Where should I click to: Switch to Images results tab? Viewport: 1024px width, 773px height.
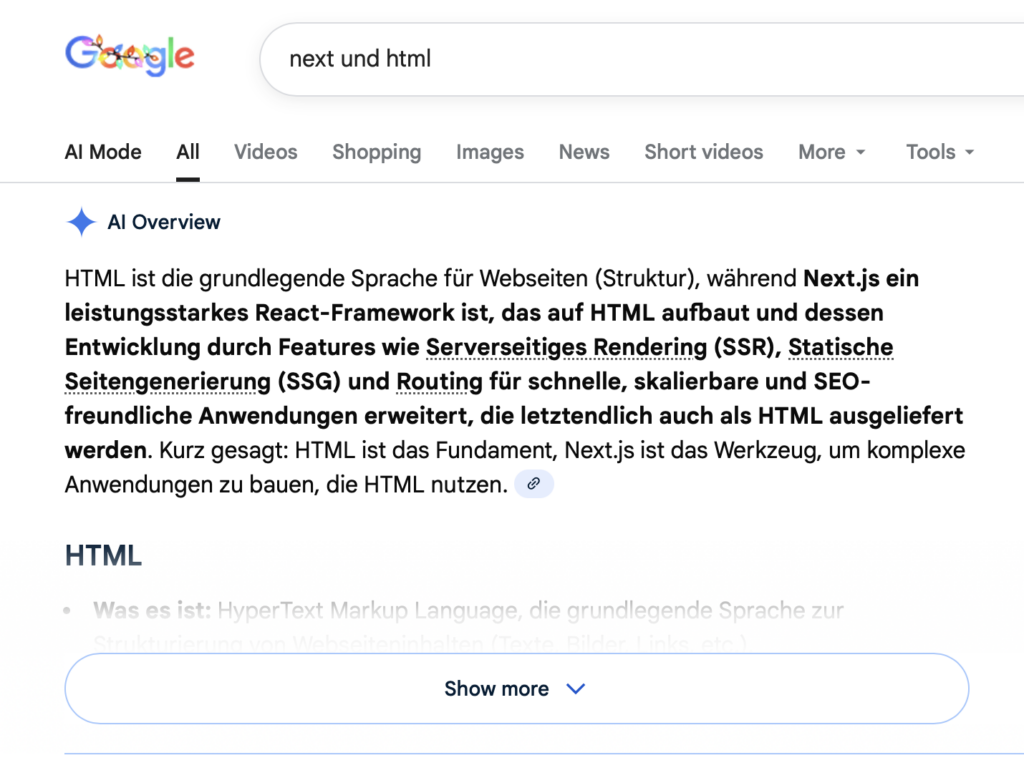[x=490, y=152]
